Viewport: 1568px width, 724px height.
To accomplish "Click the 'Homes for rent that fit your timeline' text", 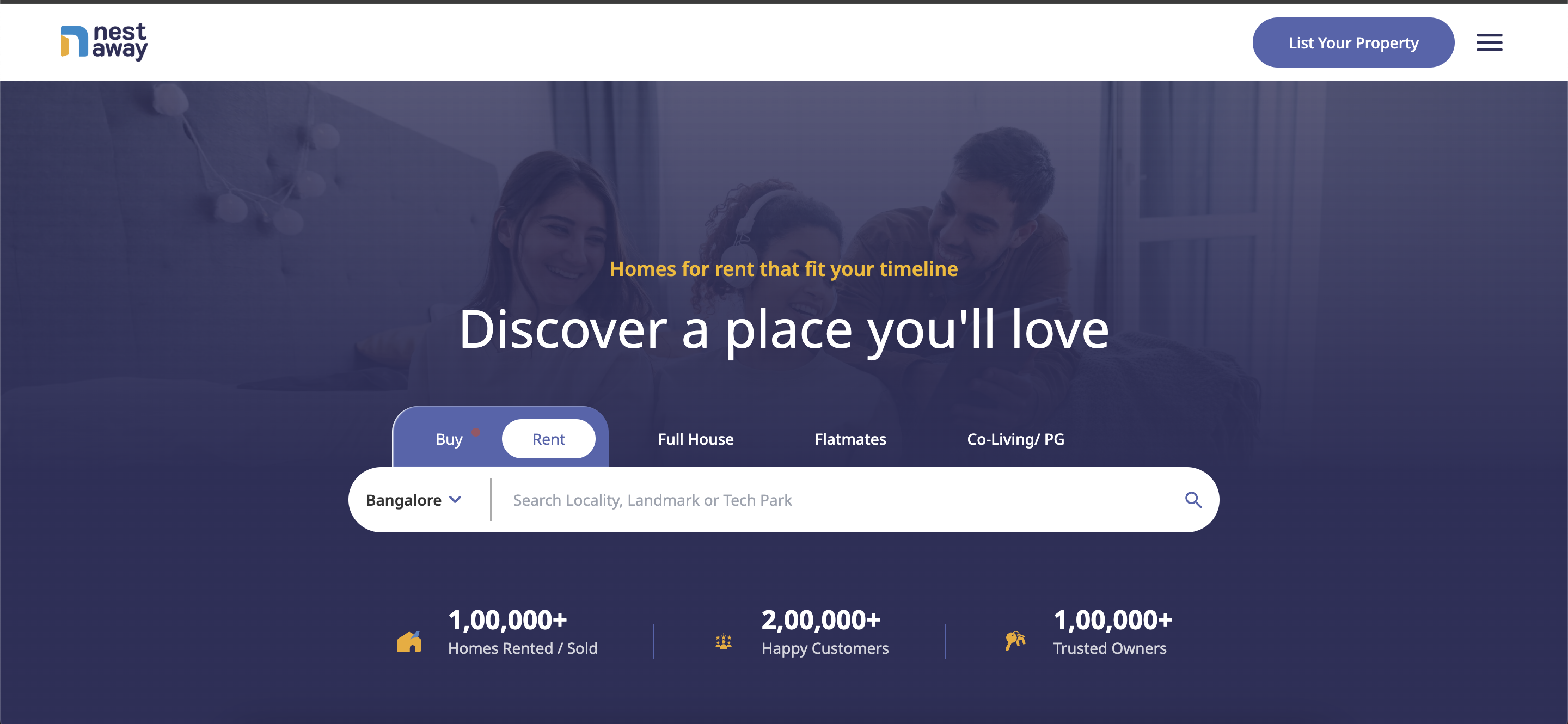I will 783,268.
